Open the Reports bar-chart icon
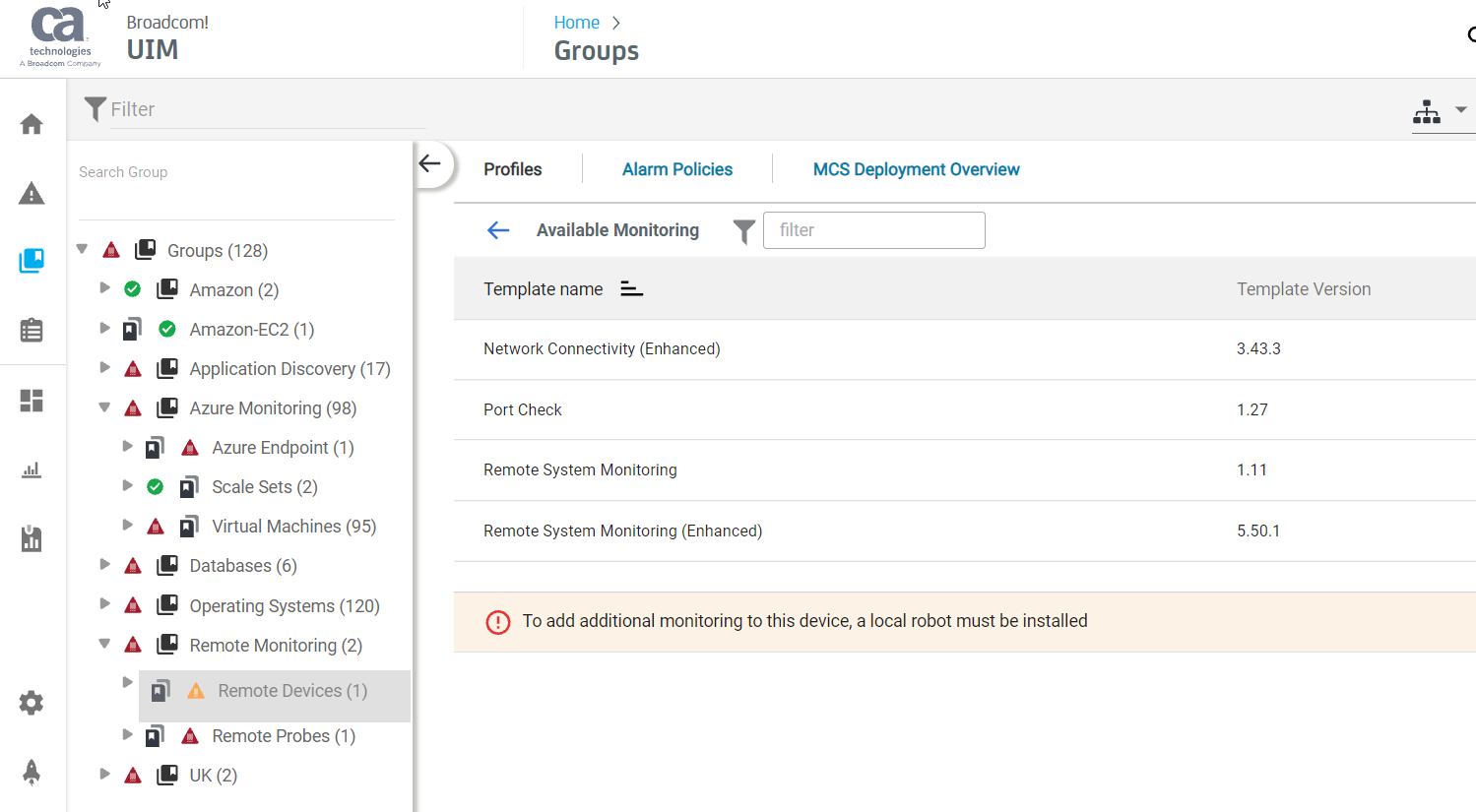The height and width of the screenshot is (812, 1476). coord(31,469)
